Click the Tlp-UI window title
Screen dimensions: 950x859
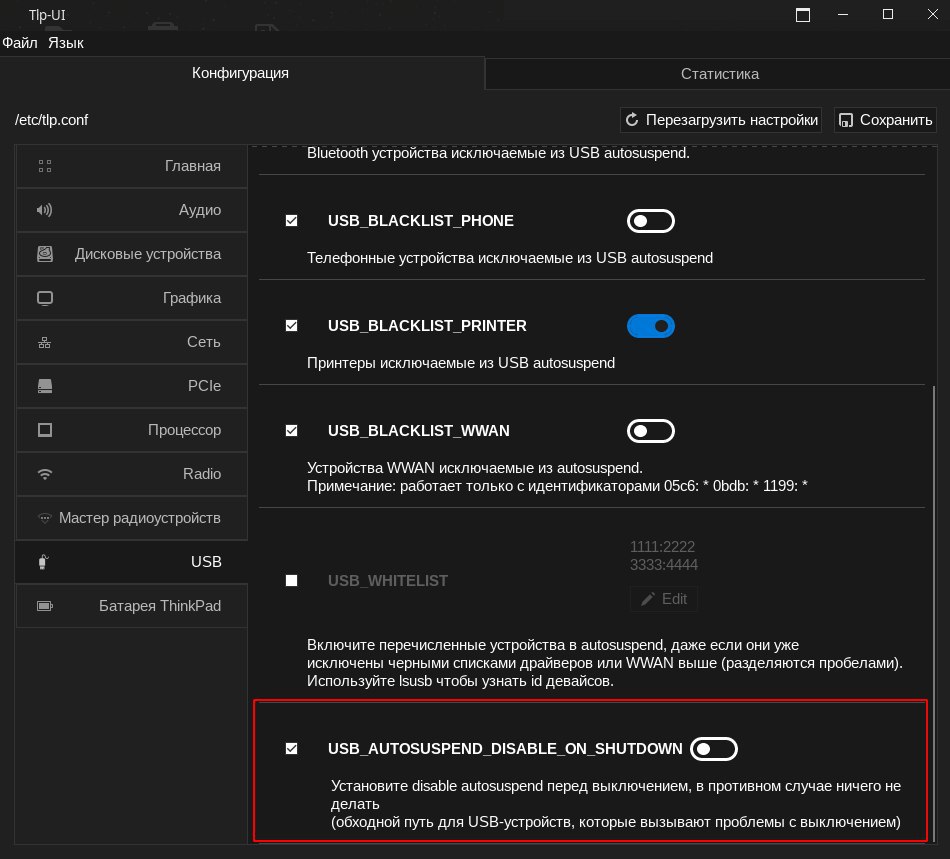47,15
